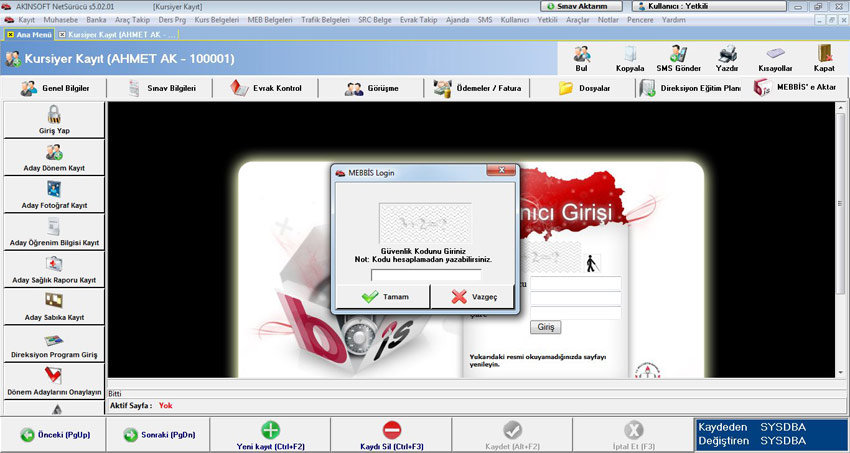
Task: Click Aday Dönem Kayıt in the sidebar
Action: click(54, 157)
